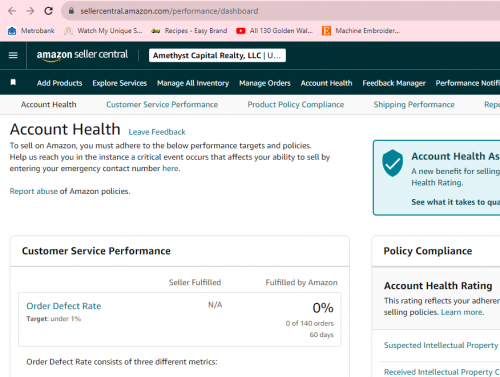
Task: Click the padlock site info icon
Action: [x=71, y=11]
